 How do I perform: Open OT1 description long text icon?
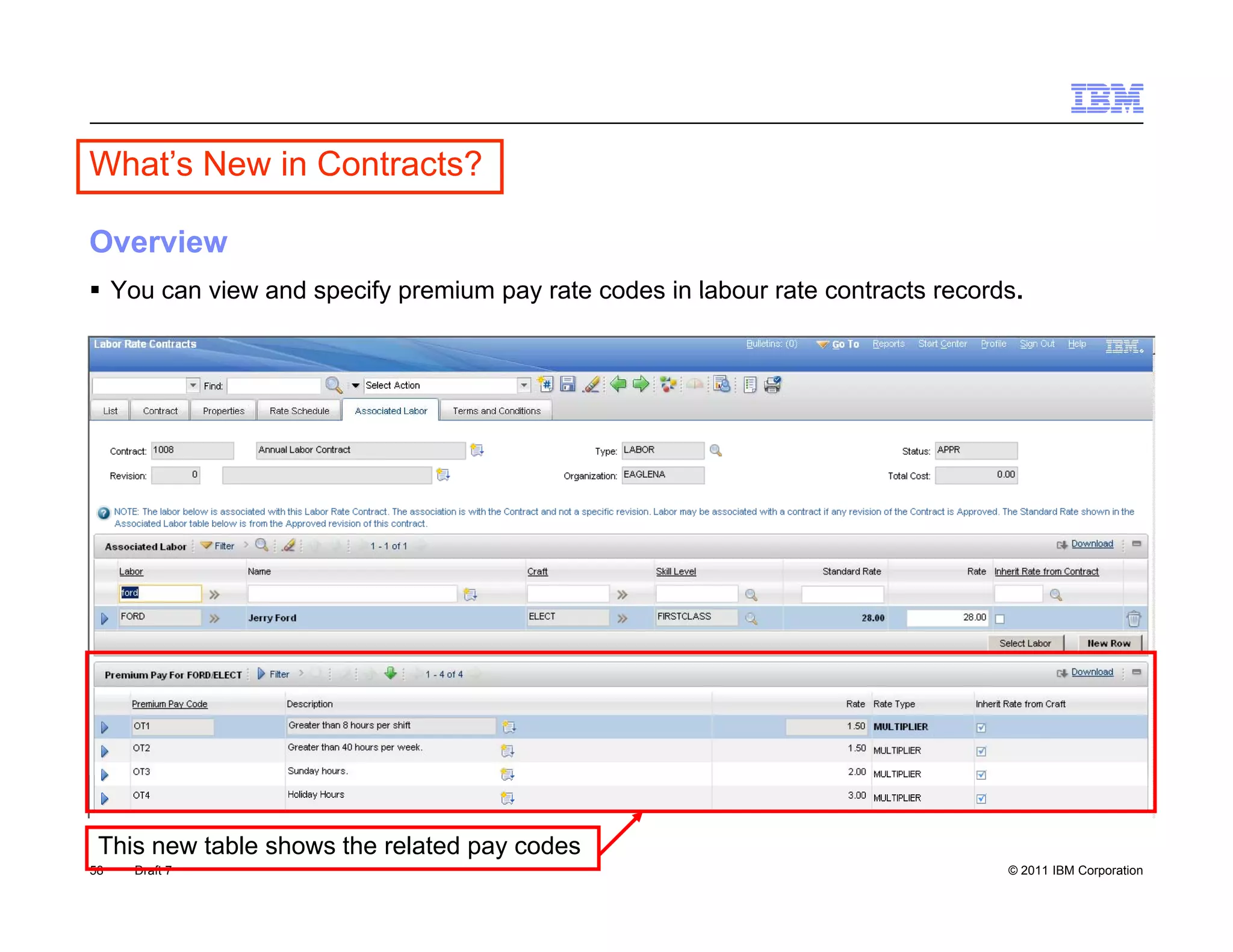[x=509, y=727]
